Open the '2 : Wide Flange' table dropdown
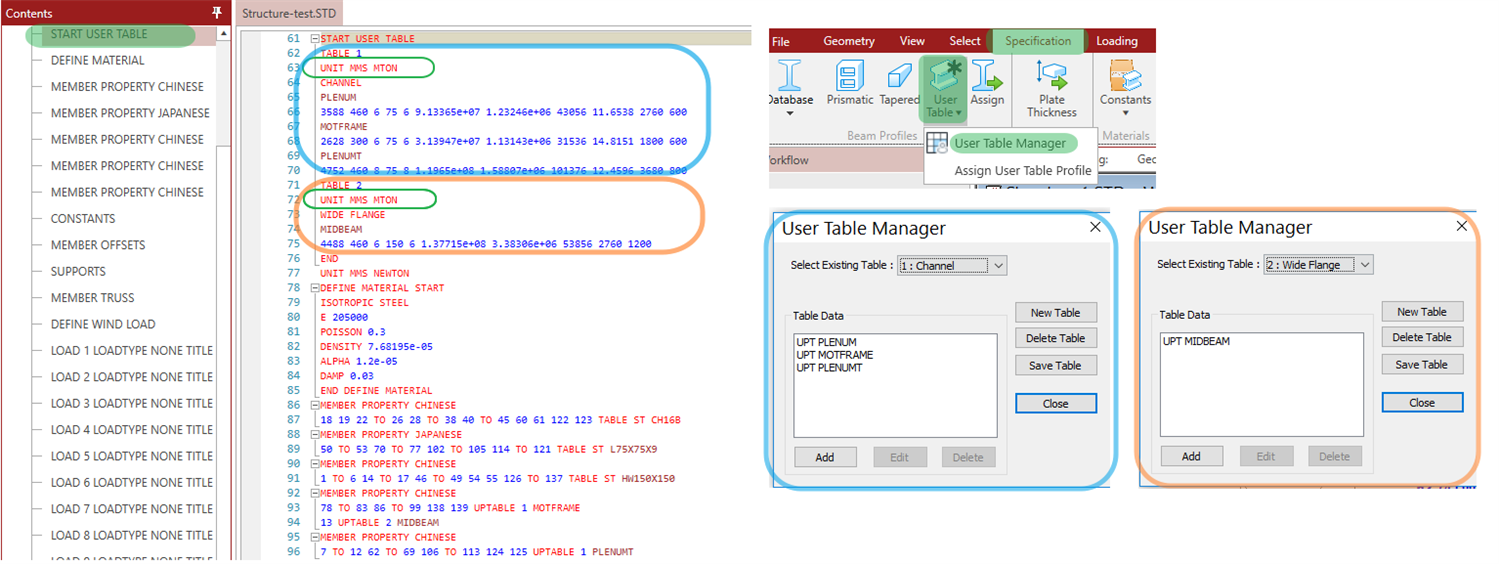 pyautogui.click(x=1363, y=265)
